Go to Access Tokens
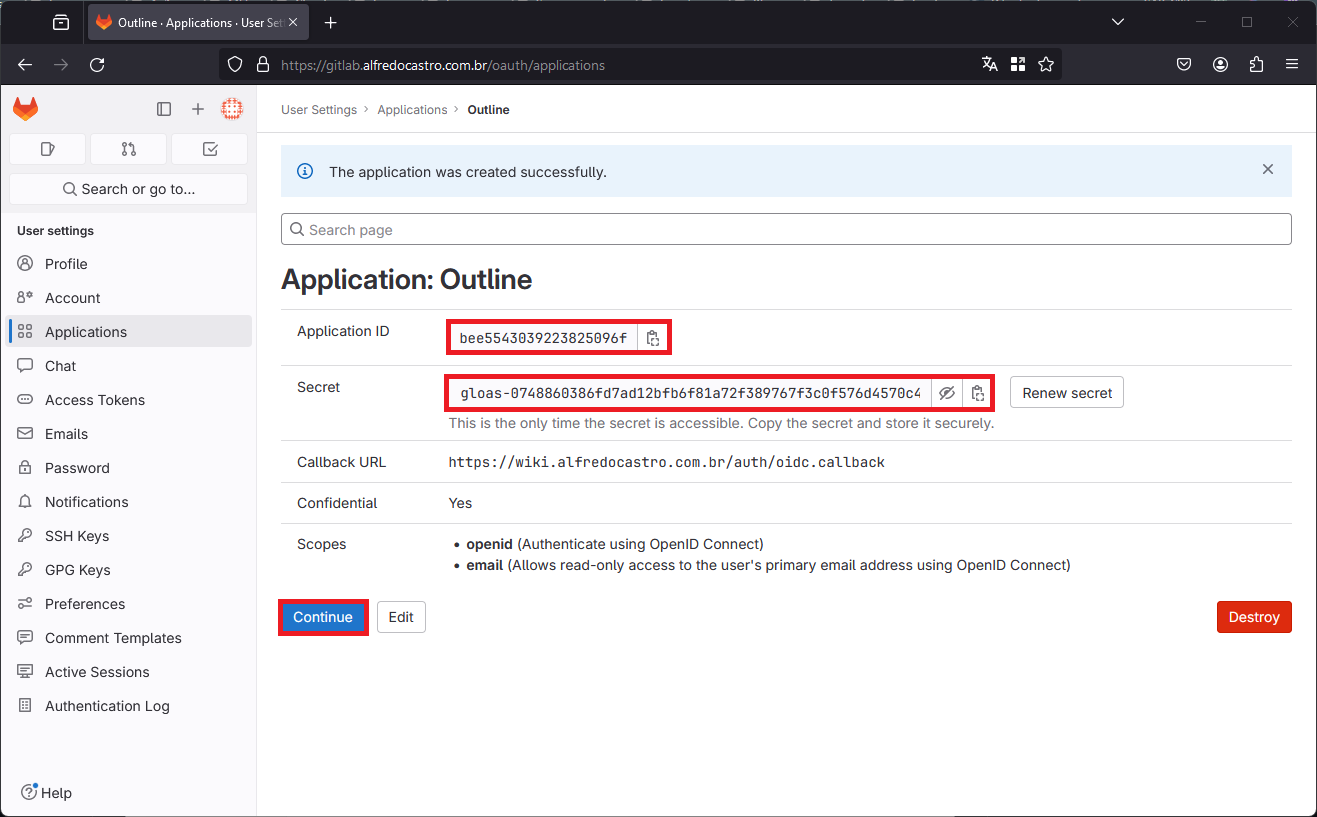 [x=130, y=400]
